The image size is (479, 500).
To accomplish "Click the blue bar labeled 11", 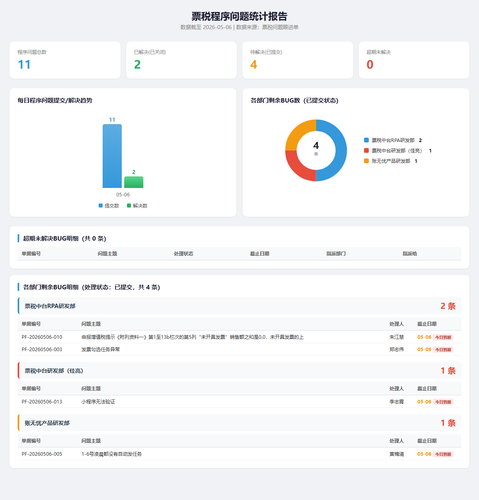I will (112, 156).
